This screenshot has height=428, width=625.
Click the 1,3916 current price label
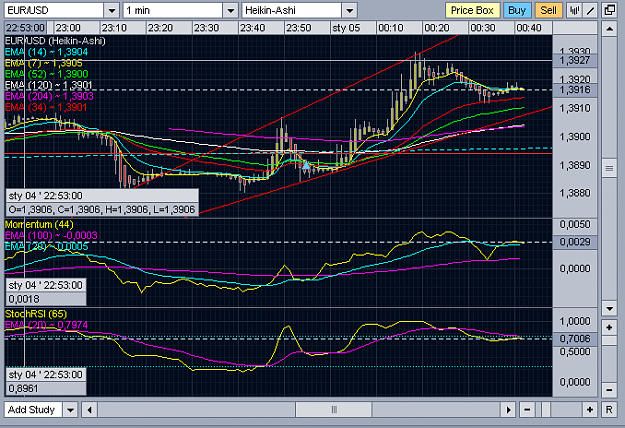coord(575,90)
